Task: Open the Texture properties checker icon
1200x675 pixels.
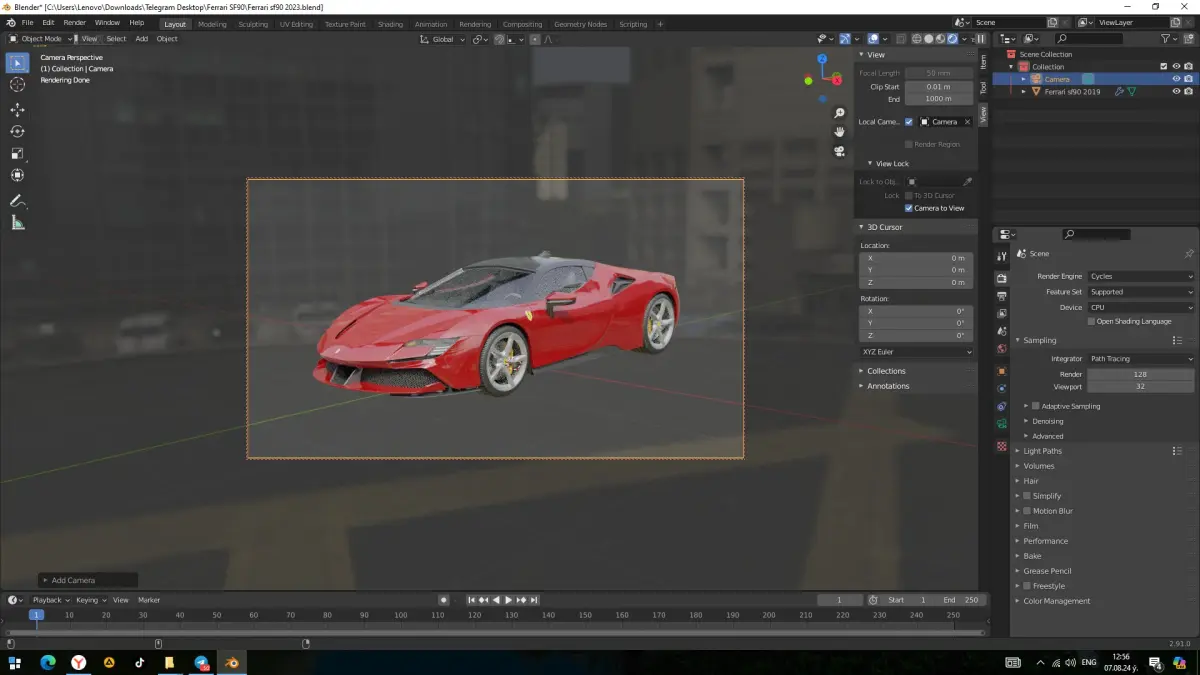Action: 1002,447
